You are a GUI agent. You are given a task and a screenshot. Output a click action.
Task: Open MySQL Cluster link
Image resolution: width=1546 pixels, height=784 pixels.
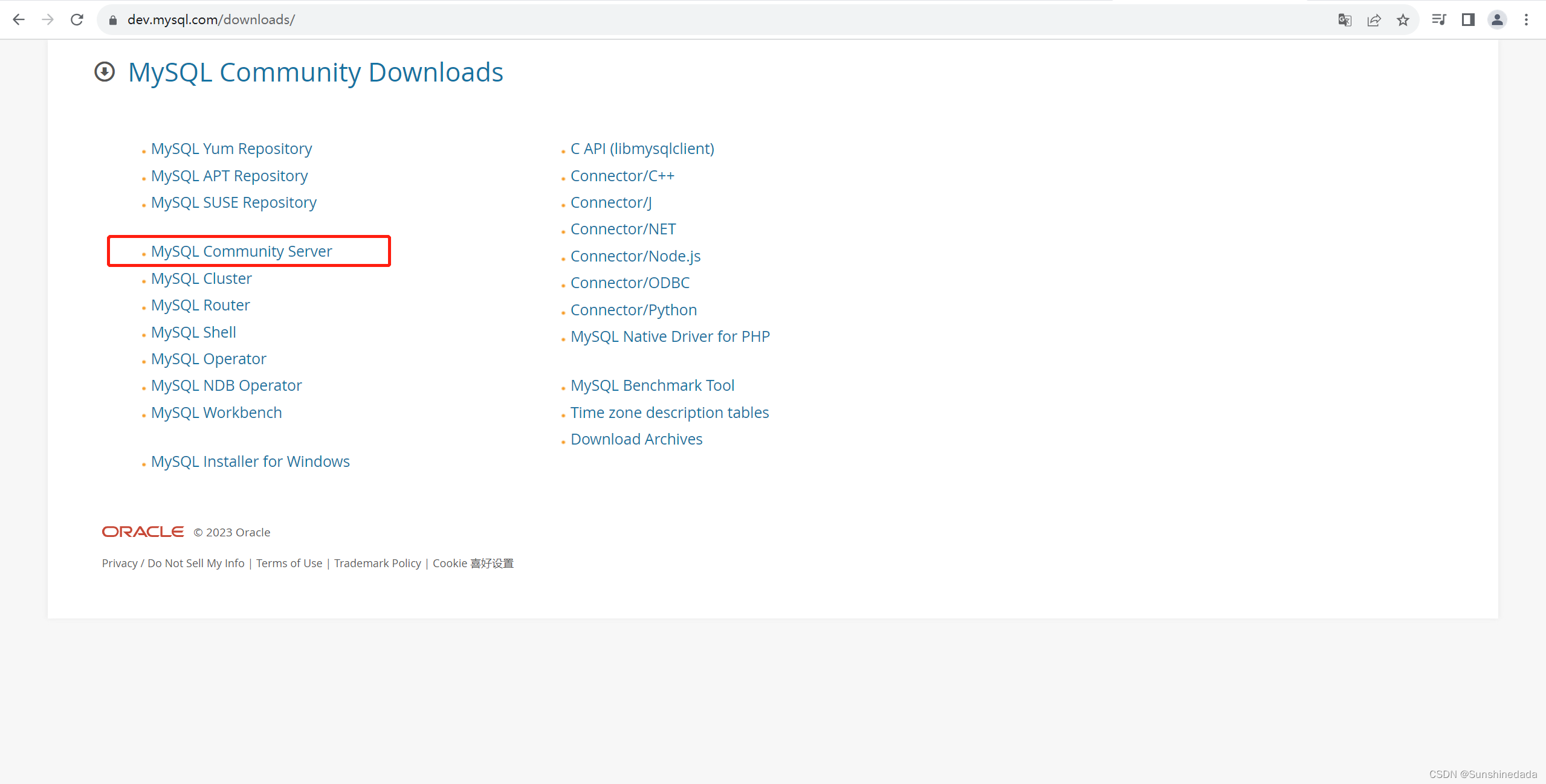point(201,278)
